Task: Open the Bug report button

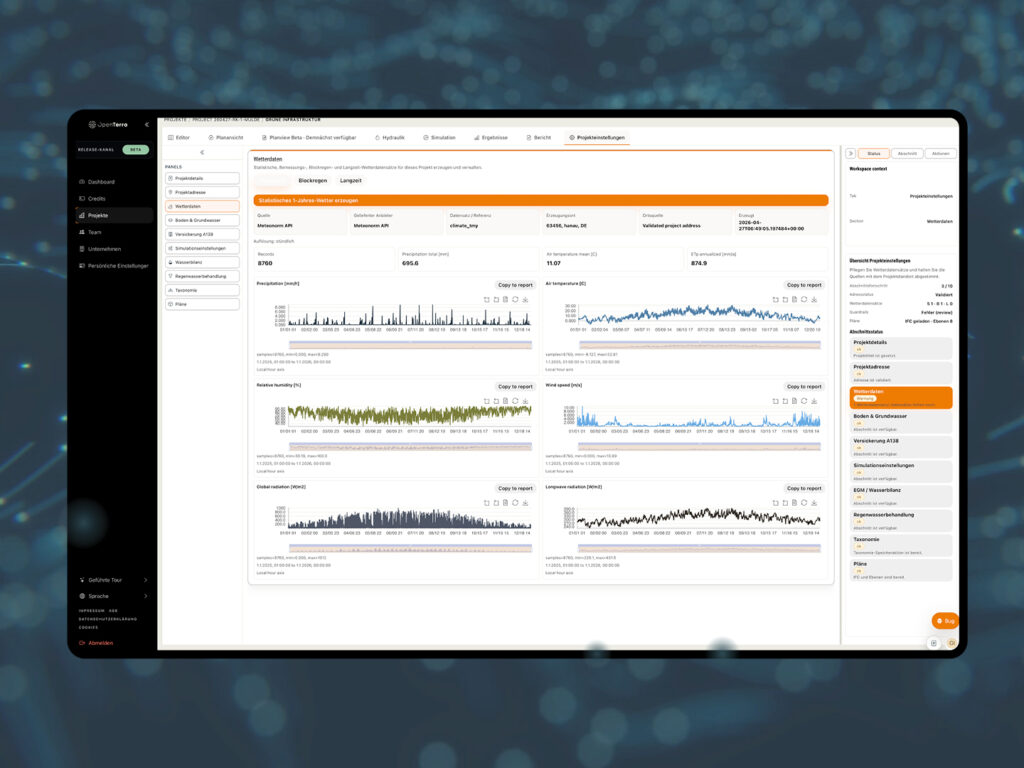Action: coord(945,621)
